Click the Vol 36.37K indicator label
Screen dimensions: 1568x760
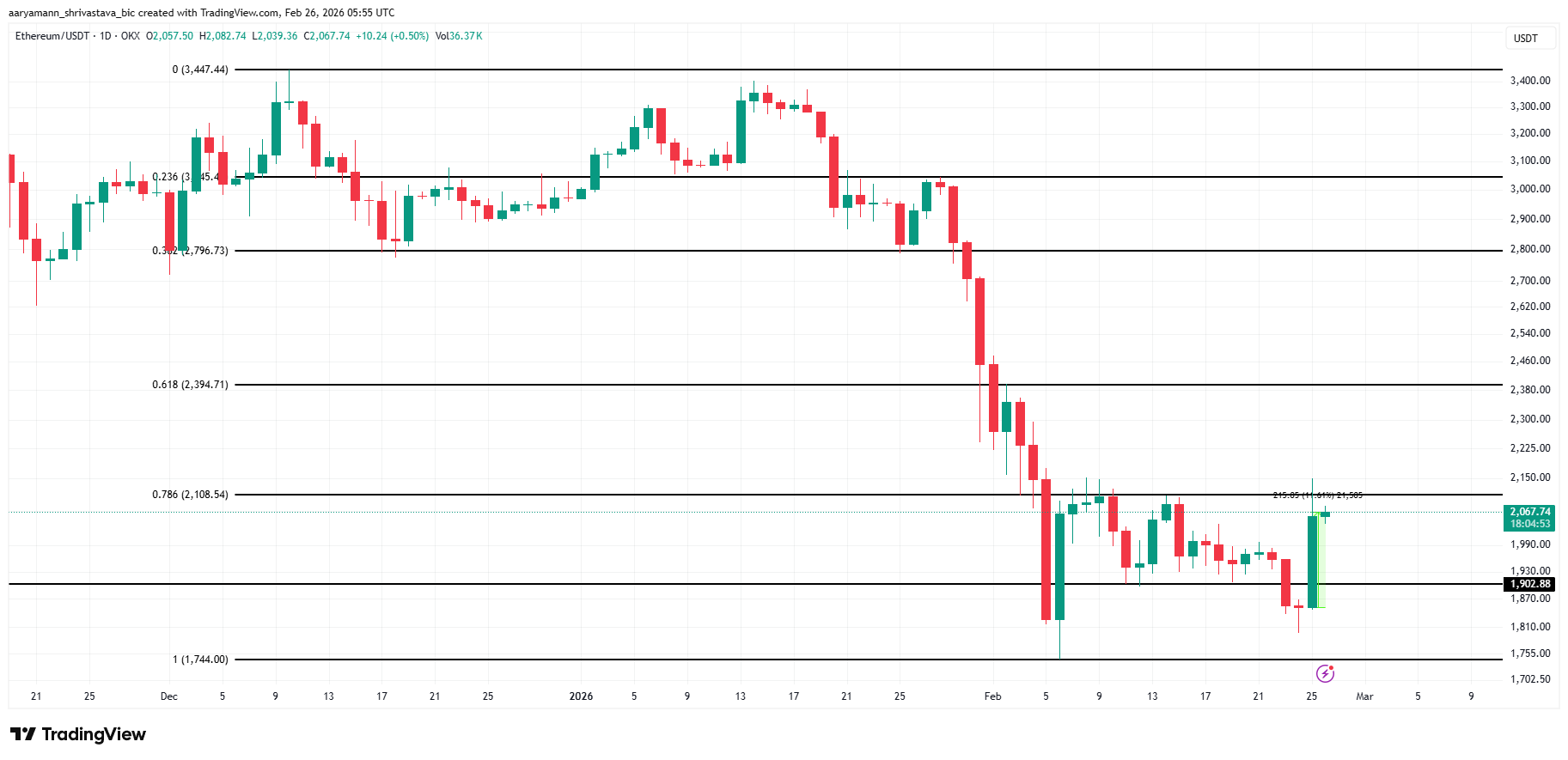[x=459, y=36]
